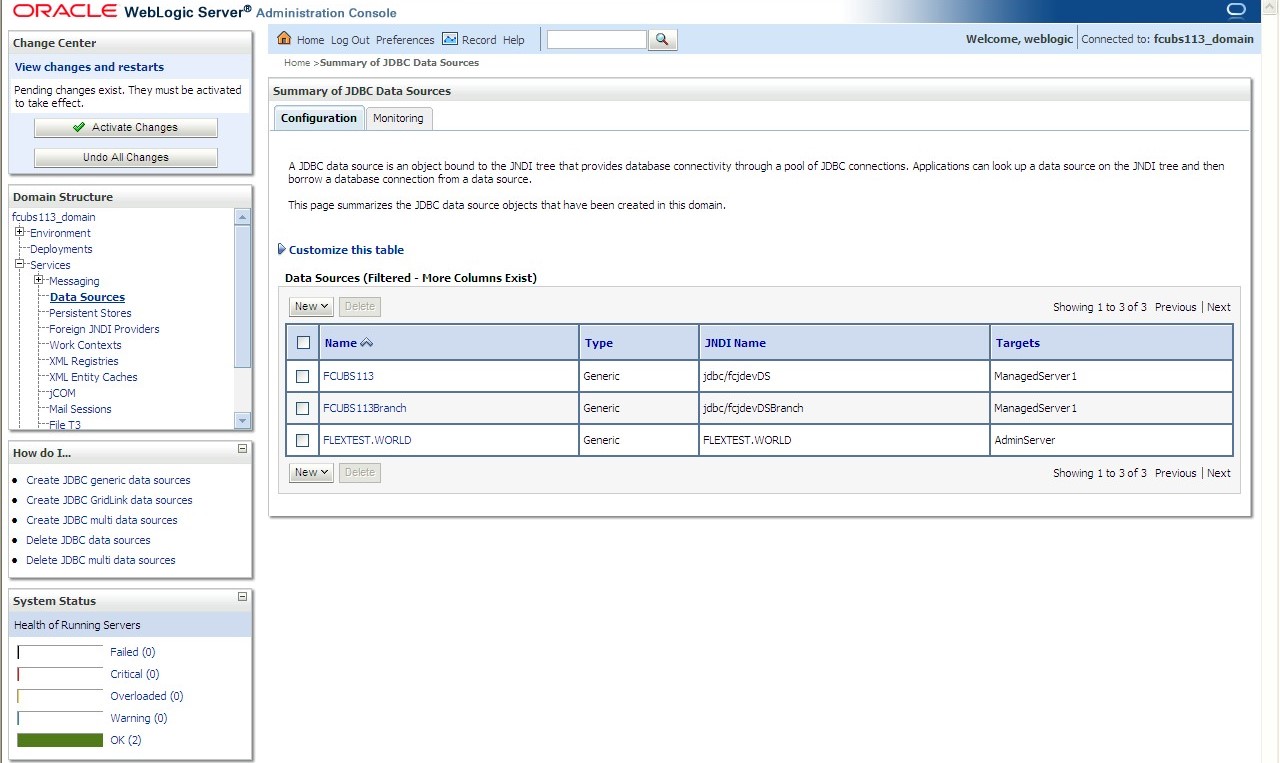This screenshot has height=763, width=1280.
Task: Open the New dropdown above the table
Action: click(310, 306)
